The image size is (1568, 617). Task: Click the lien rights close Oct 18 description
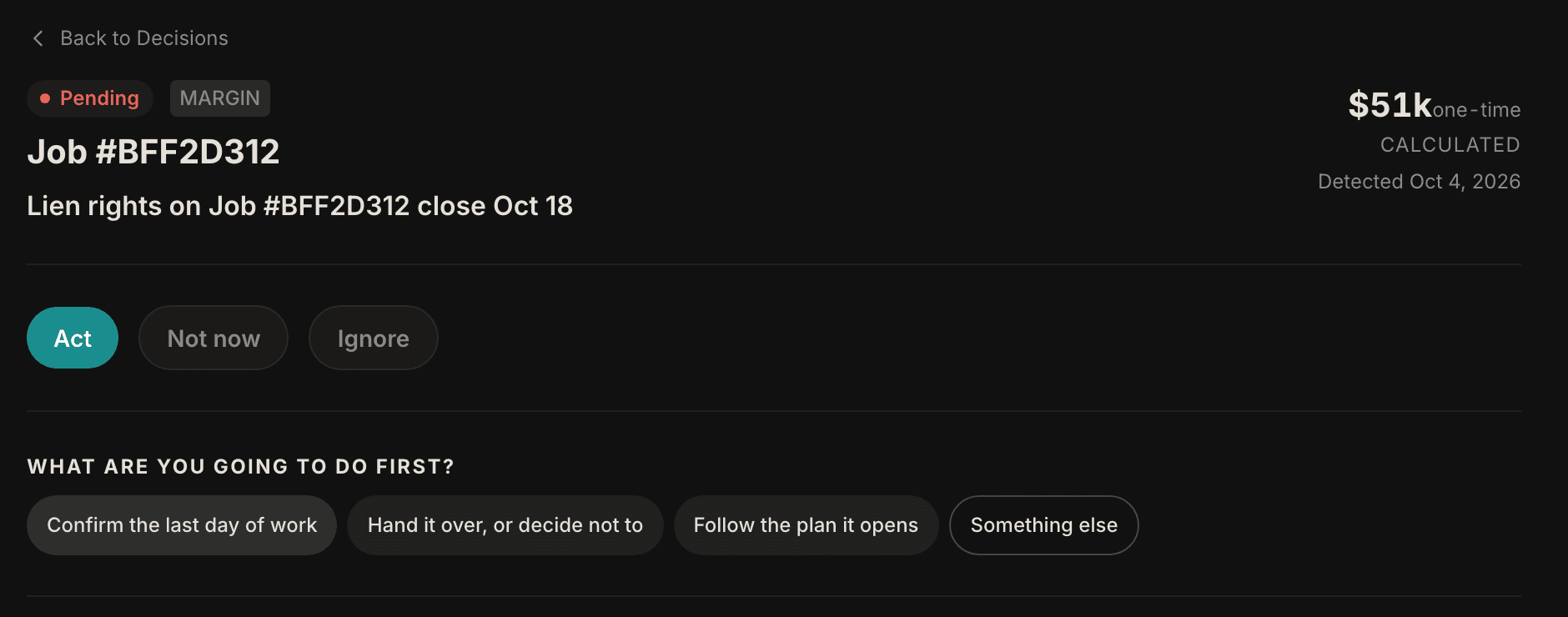pos(300,206)
